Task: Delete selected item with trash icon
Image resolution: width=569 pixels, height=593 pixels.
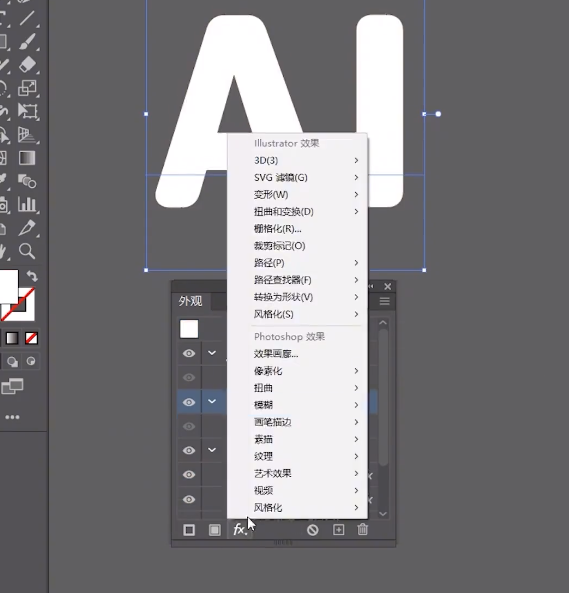Action: tap(363, 529)
